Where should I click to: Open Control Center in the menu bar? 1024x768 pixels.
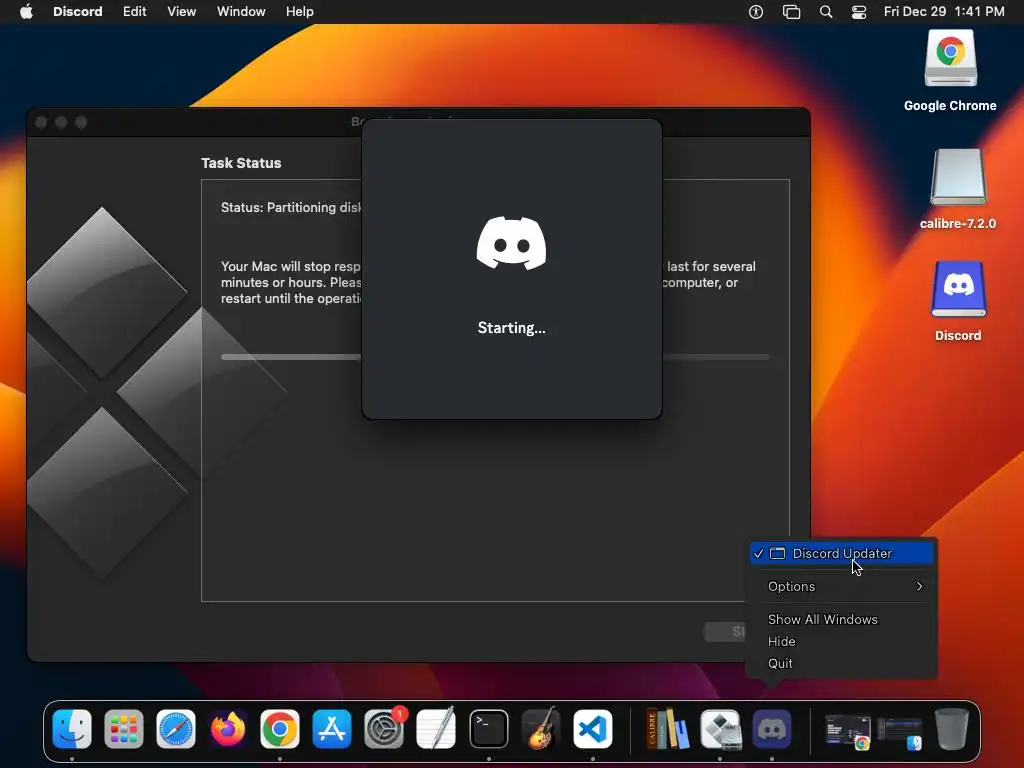pos(859,12)
